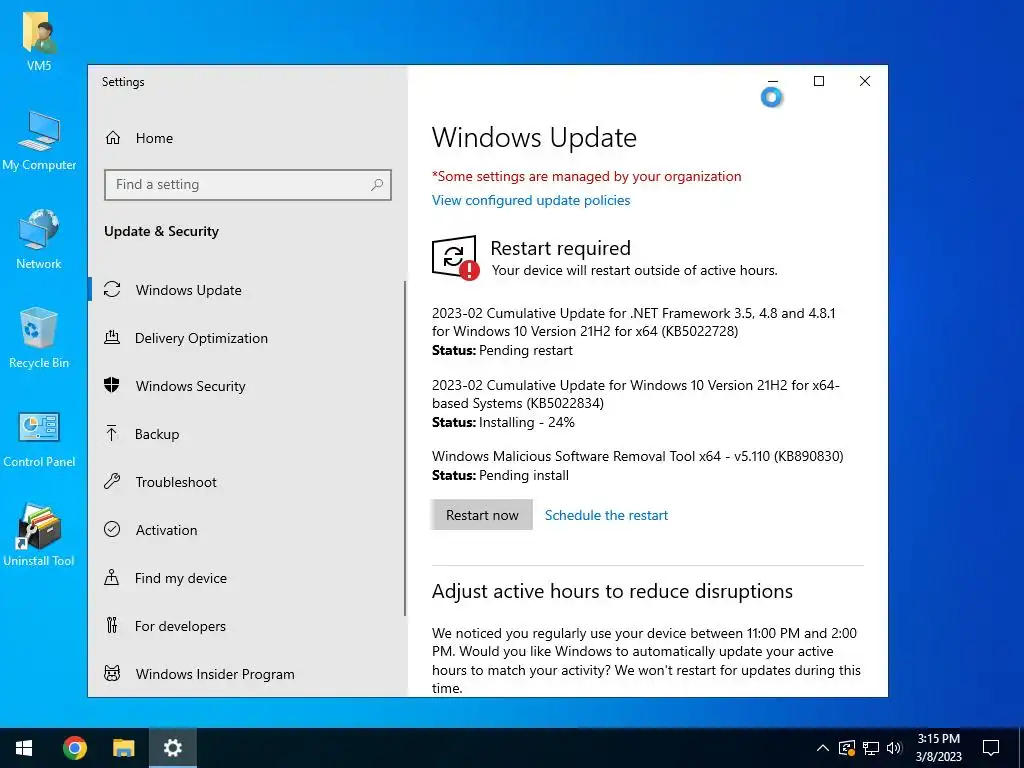1024x768 pixels.
Task: Click the network icon in system tray
Action: click(x=871, y=748)
